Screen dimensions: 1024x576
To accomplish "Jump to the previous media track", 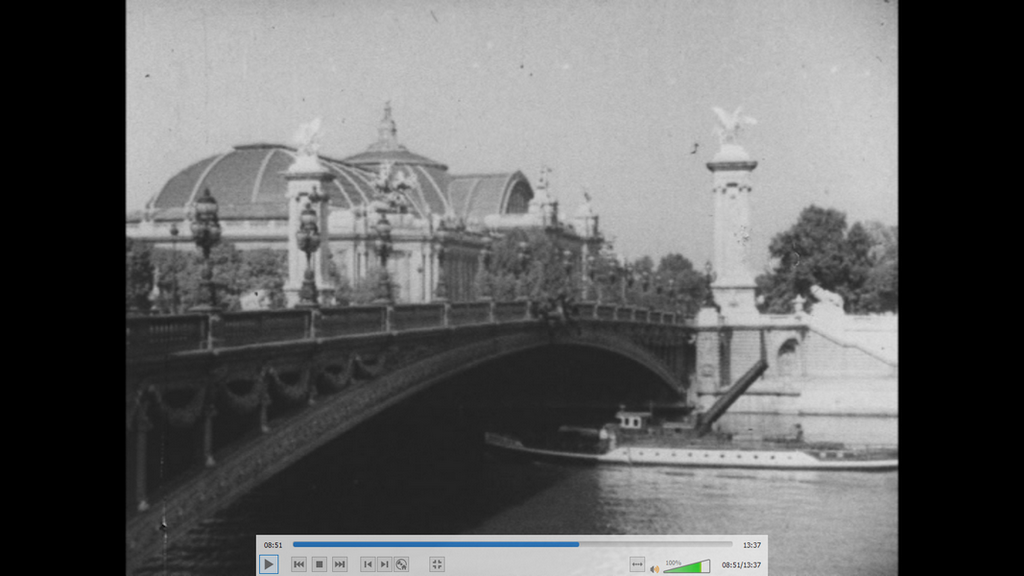I will pyautogui.click(x=298, y=564).
